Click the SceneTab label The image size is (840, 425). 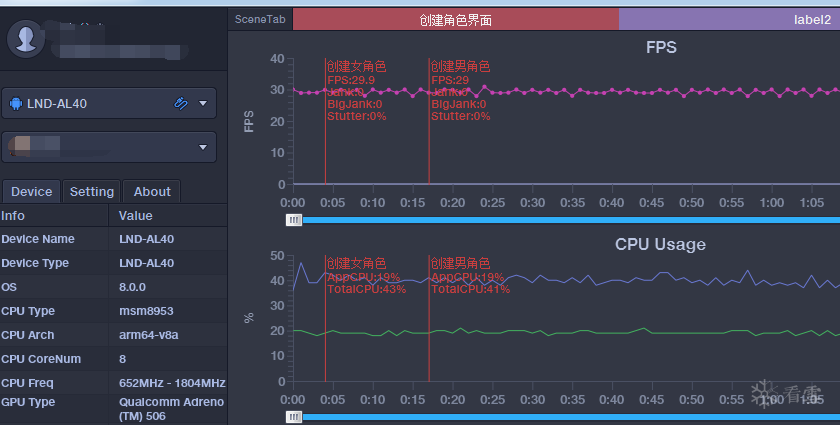(x=260, y=19)
